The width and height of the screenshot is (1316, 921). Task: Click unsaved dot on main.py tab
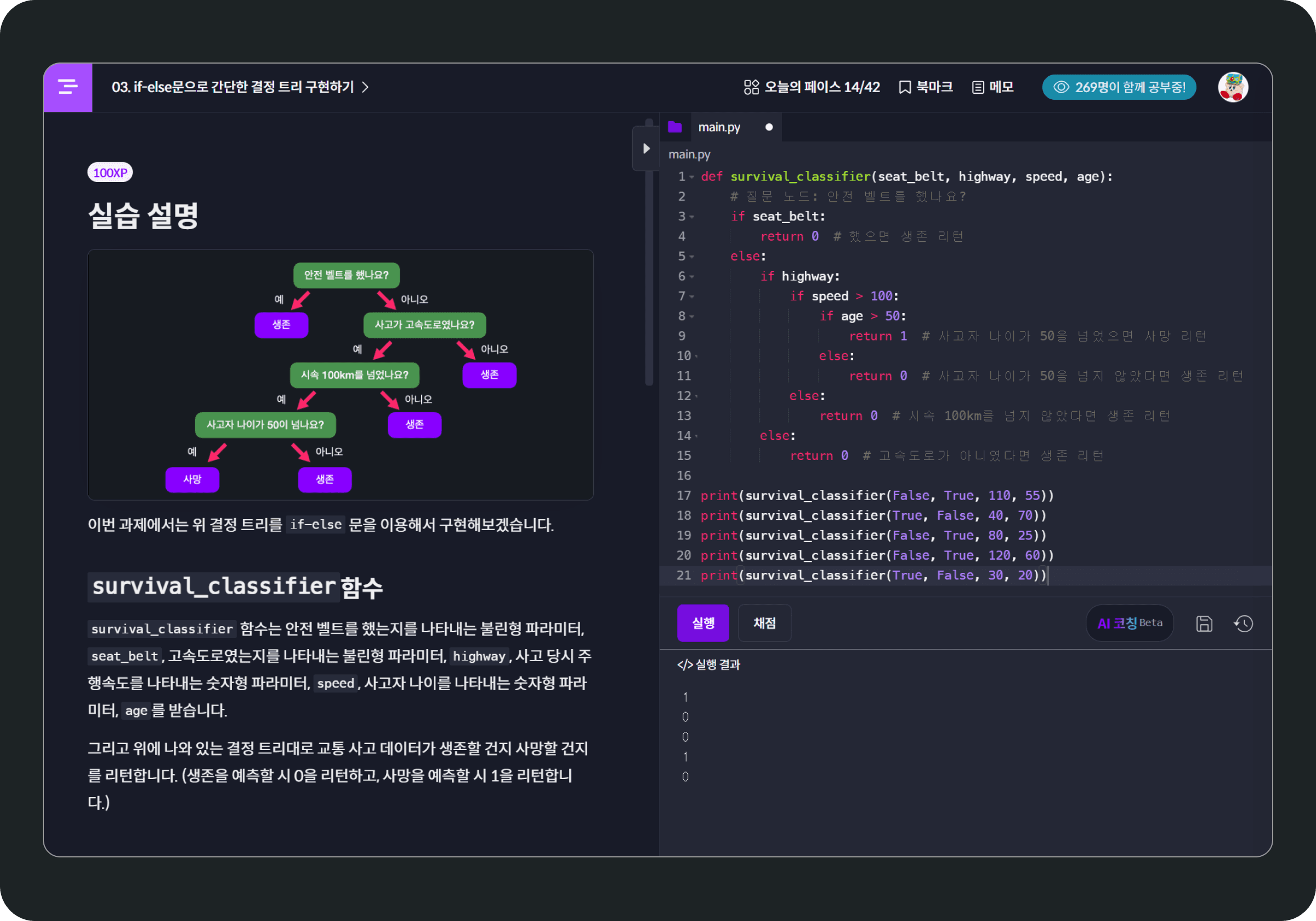tap(769, 127)
